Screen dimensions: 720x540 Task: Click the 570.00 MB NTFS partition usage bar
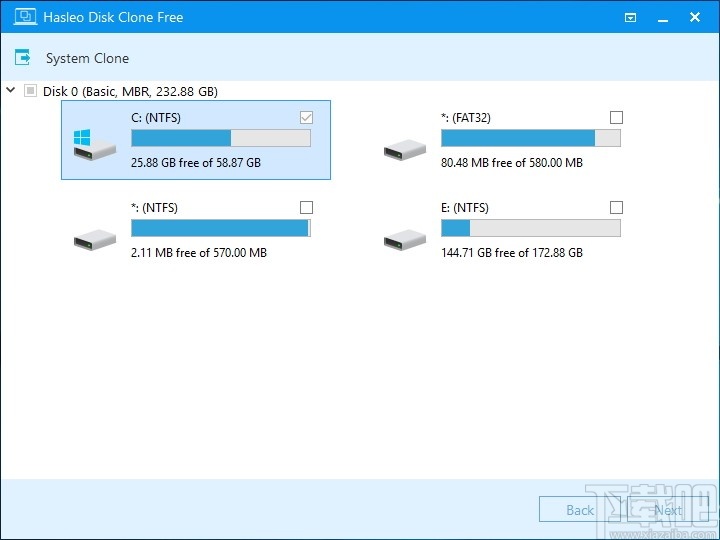point(221,228)
